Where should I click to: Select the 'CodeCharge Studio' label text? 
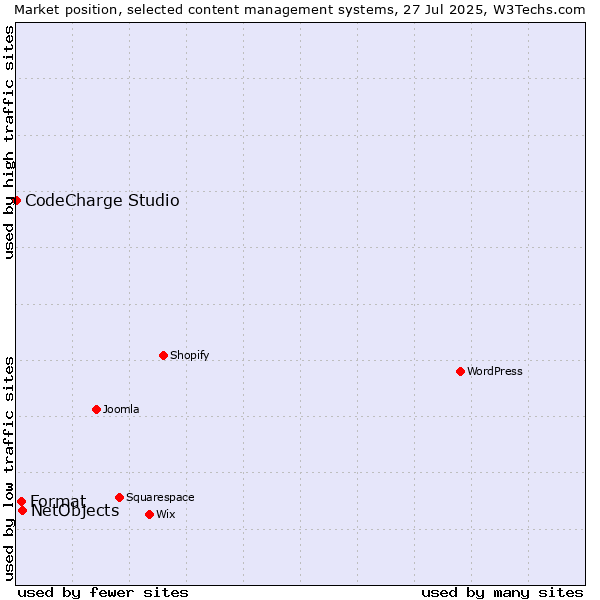(102, 201)
